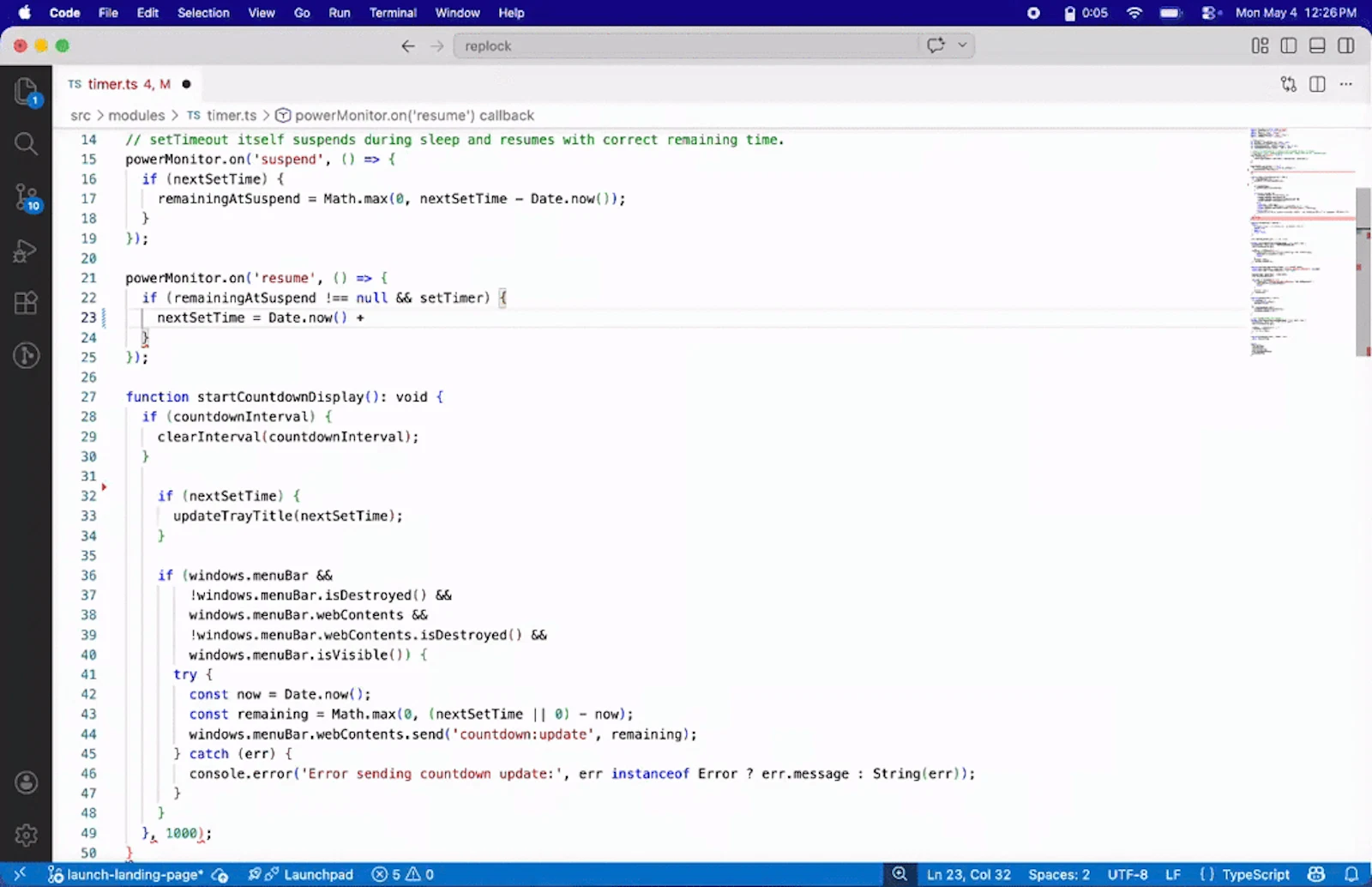This screenshot has height=887, width=1372.
Task: Expand the chat dropdown chevron
Action: tap(962, 45)
